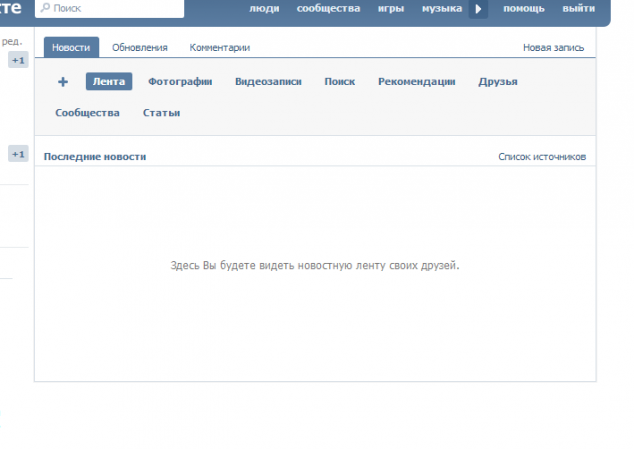
Task: Select the Друзья filter
Action: tap(498, 81)
